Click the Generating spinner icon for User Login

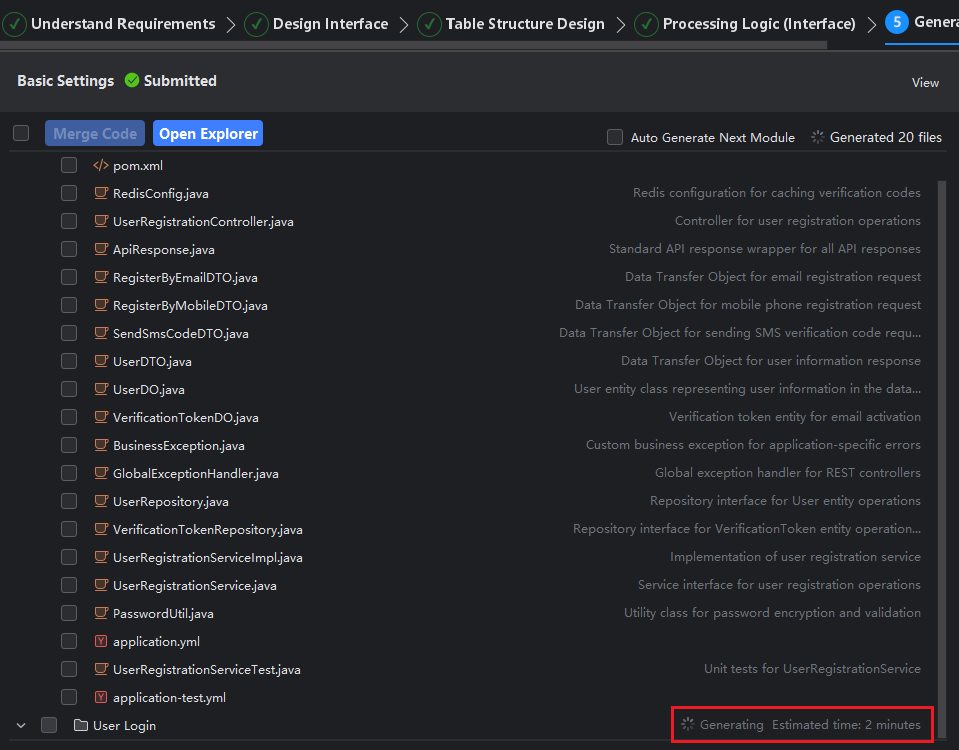[x=687, y=725]
